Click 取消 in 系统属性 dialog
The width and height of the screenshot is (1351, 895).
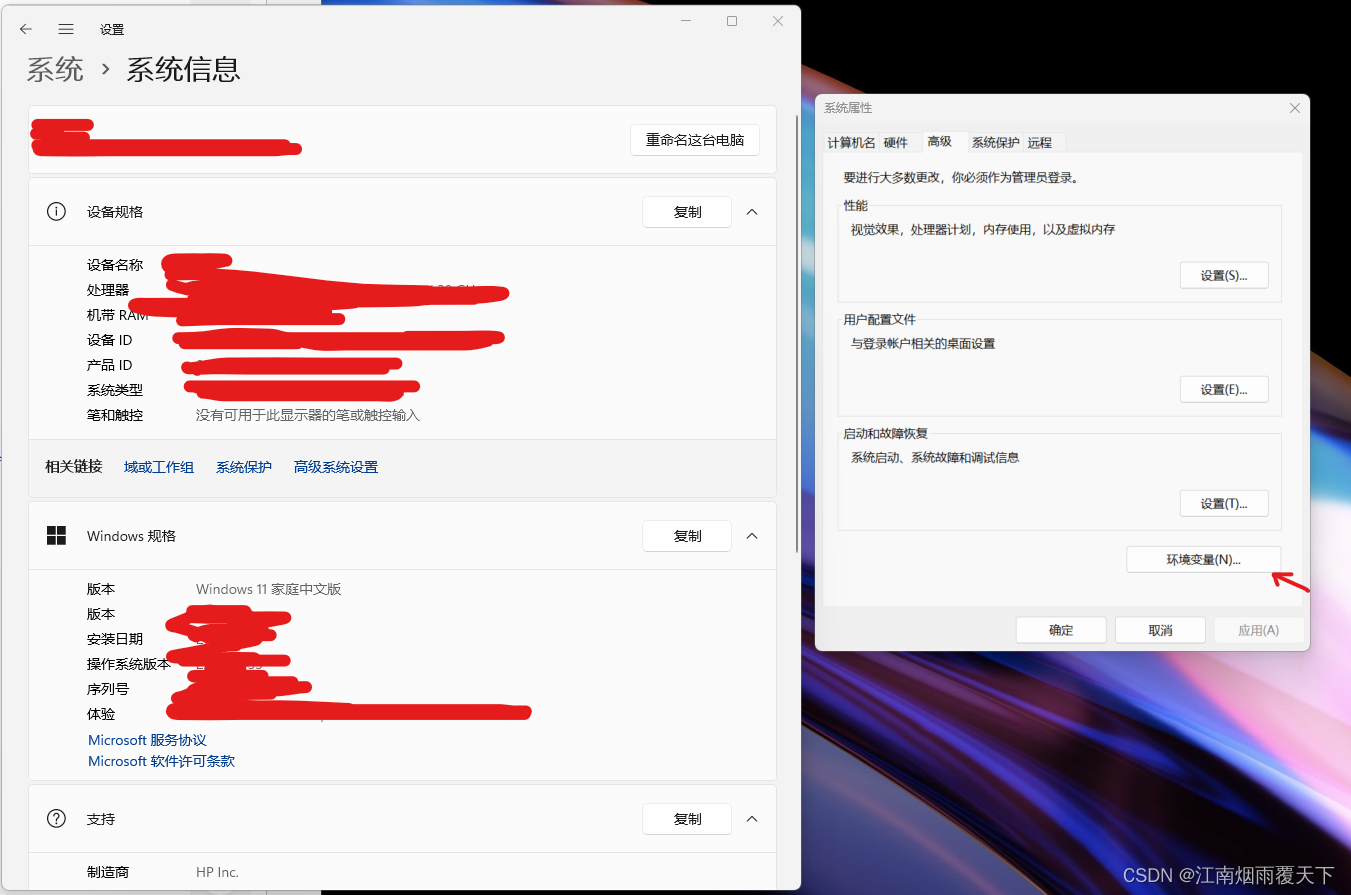click(1160, 630)
